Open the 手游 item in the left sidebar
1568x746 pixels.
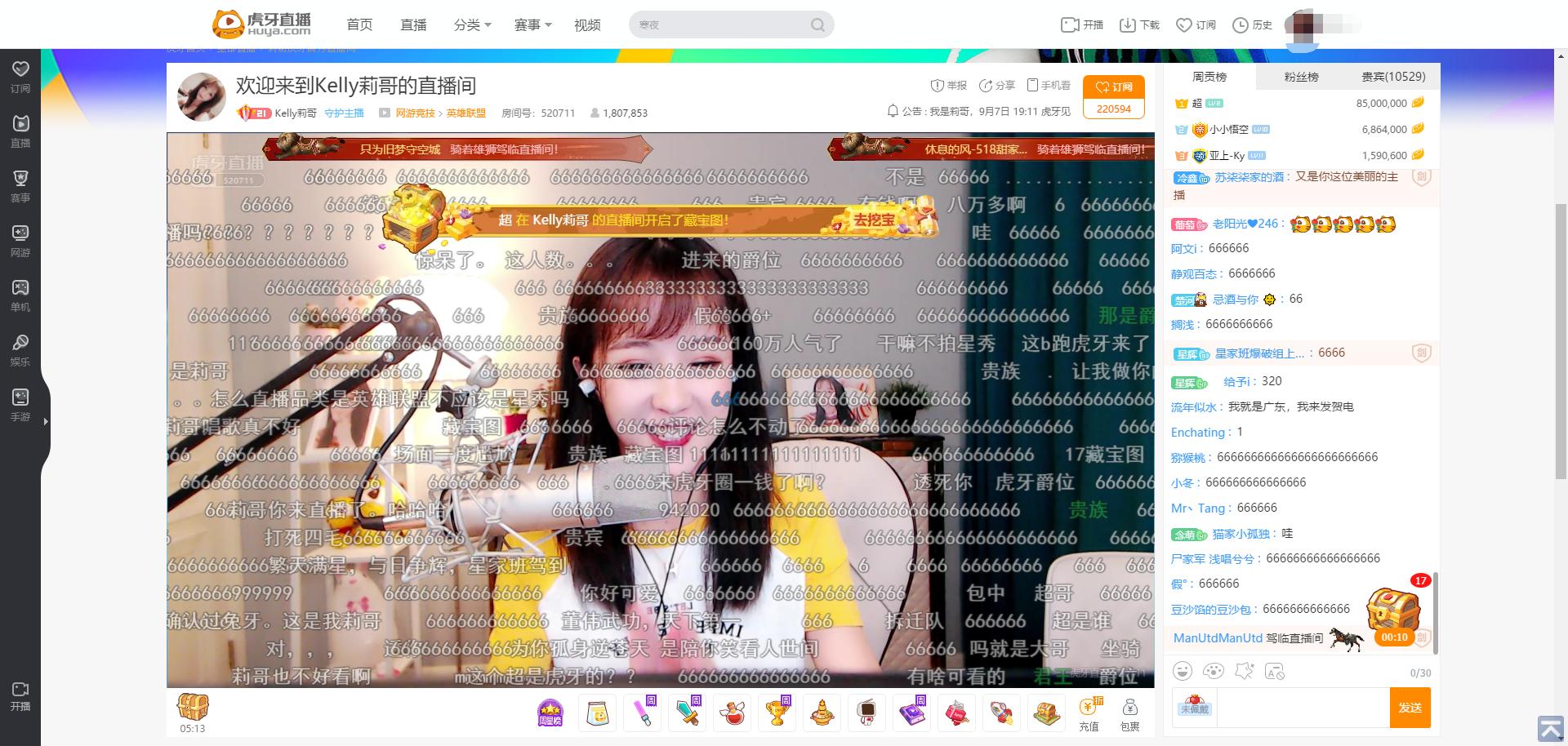20,405
